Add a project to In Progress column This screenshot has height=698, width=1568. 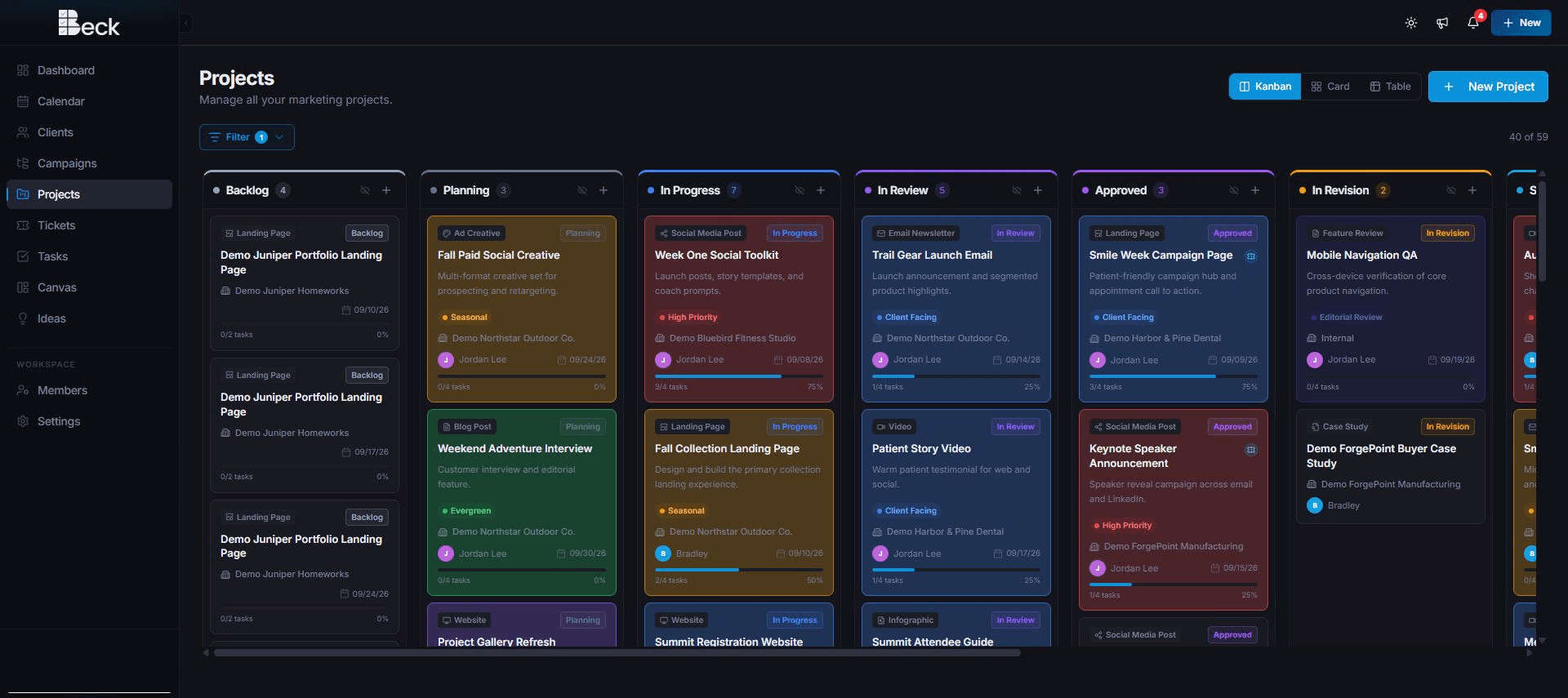(821, 190)
